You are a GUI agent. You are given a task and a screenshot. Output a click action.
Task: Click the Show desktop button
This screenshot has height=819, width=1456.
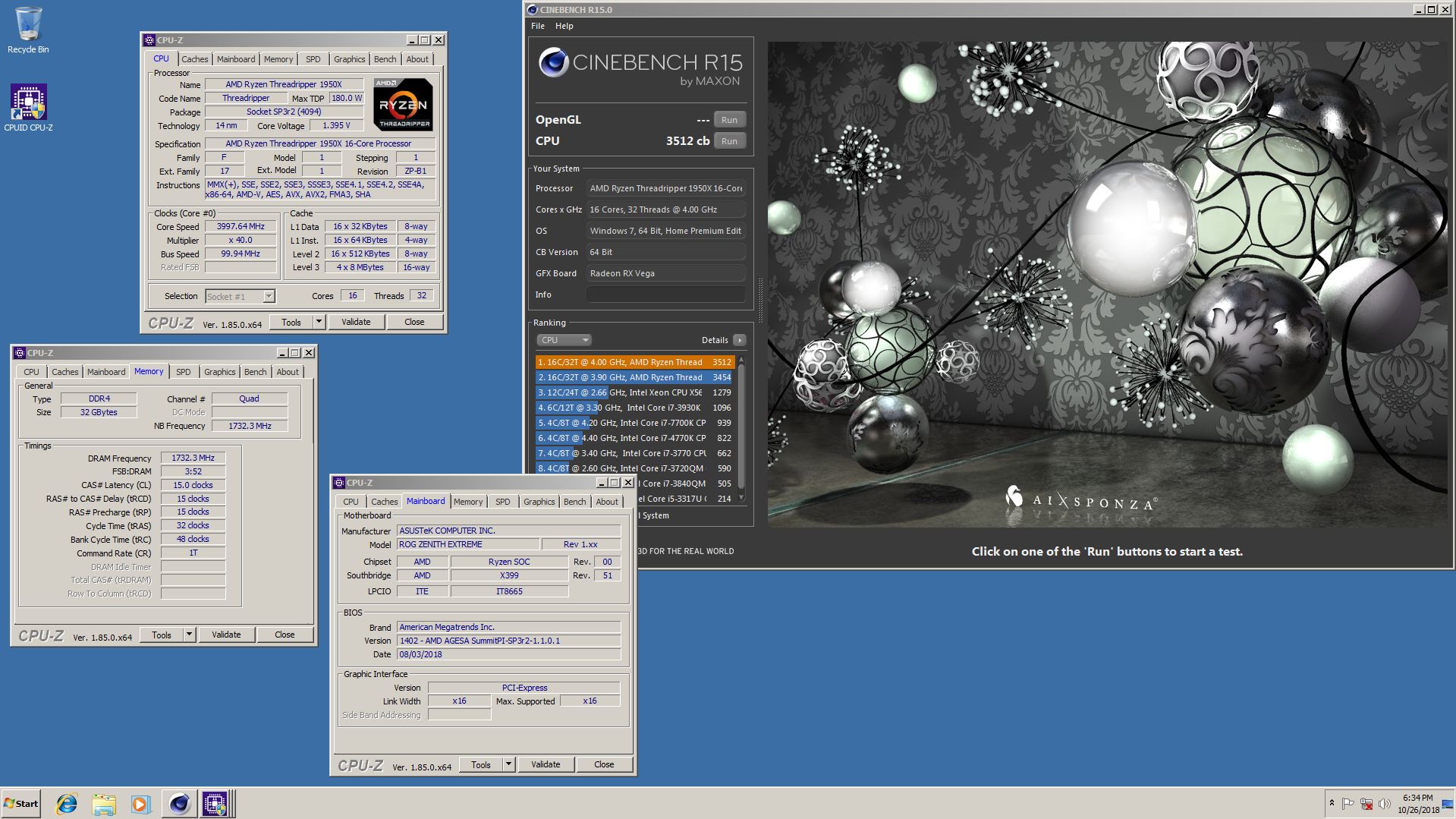click(1448, 803)
